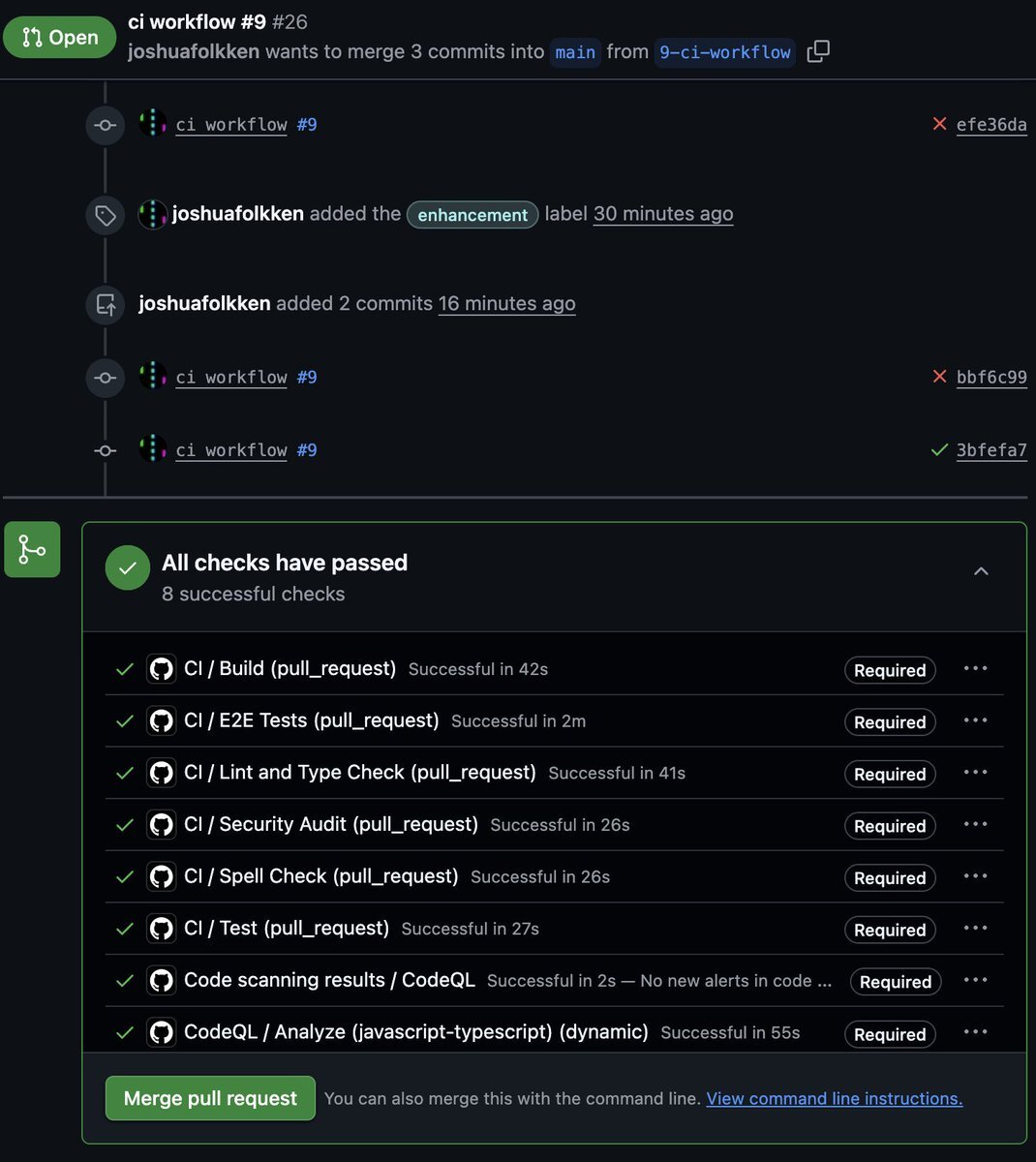Click the joshuafolkken avatar beside enhancement label event
The height and width of the screenshot is (1162, 1036).
(153, 214)
